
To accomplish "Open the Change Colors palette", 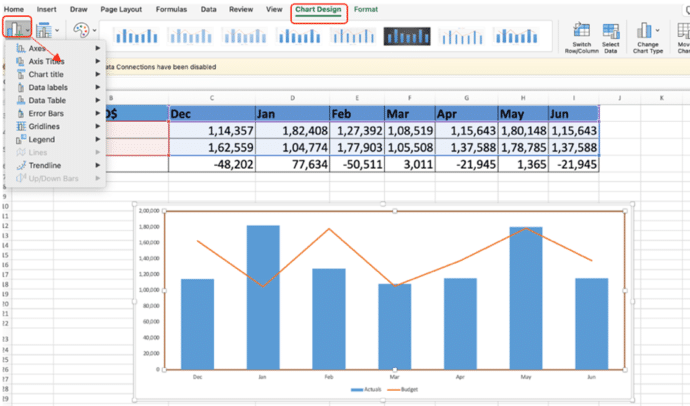I will coord(83,31).
